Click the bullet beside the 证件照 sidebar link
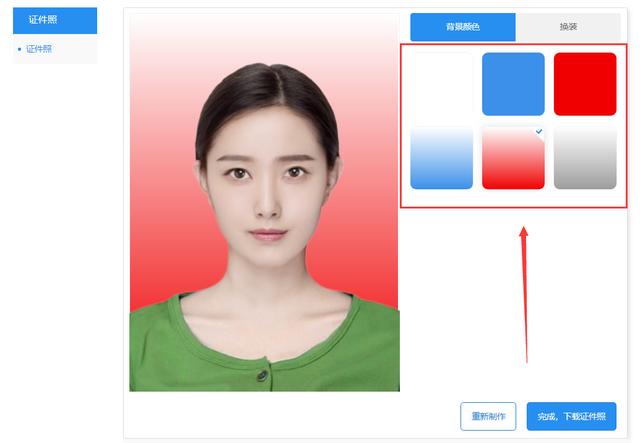Viewport: 640px width, 443px height. (19, 49)
